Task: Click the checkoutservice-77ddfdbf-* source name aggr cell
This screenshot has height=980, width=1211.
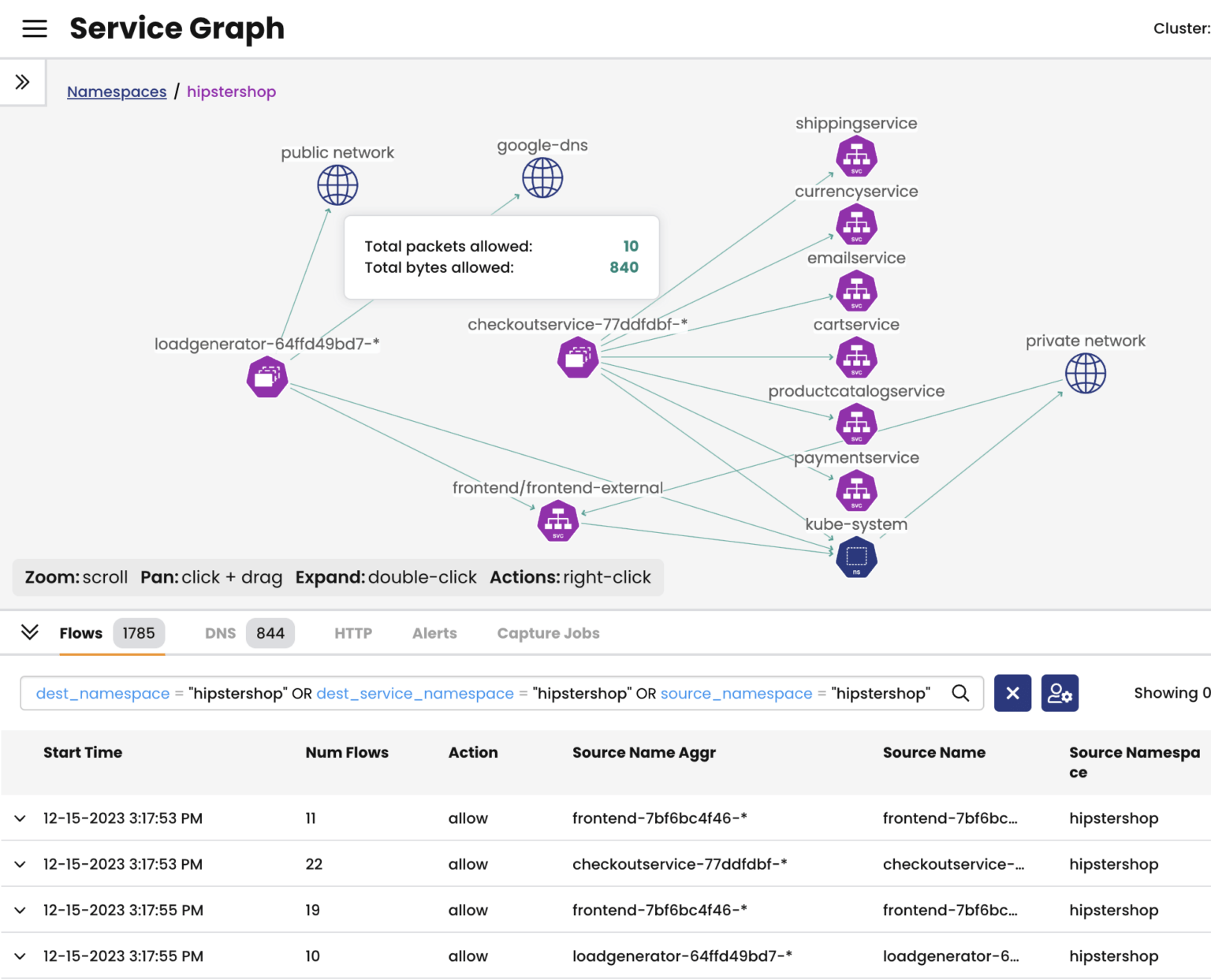Action: tap(680, 864)
